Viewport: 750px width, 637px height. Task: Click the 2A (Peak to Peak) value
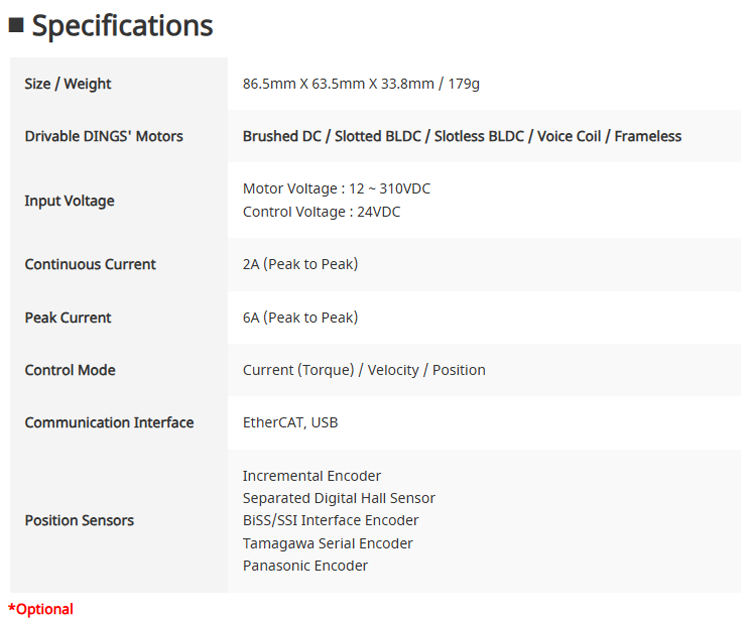click(x=300, y=264)
